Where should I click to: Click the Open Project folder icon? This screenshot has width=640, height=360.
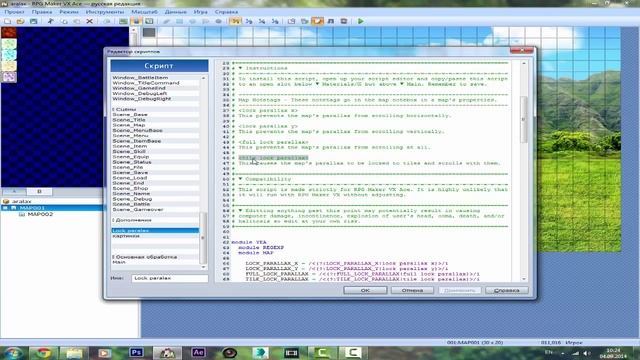20,21
